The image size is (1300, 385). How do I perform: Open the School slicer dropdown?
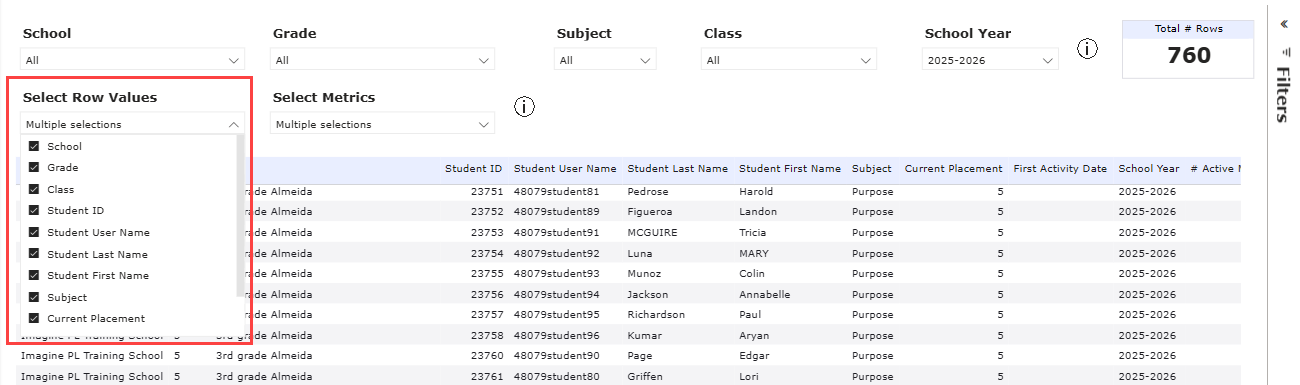[x=132, y=60]
